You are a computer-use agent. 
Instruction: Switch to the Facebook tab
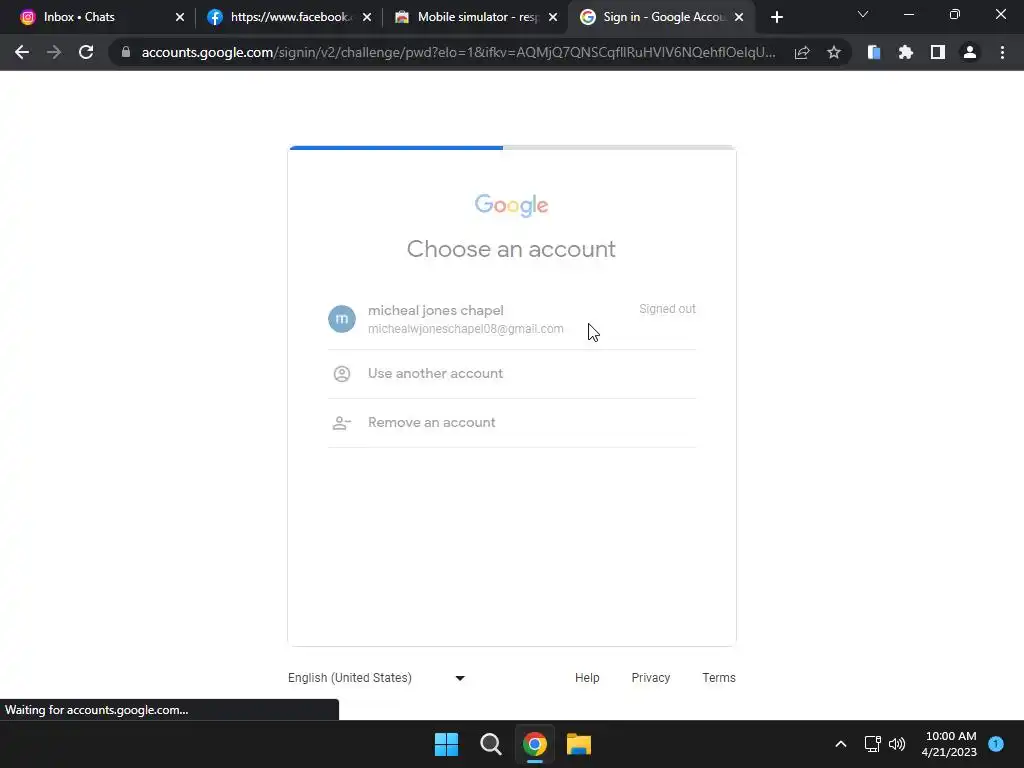tap(288, 17)
